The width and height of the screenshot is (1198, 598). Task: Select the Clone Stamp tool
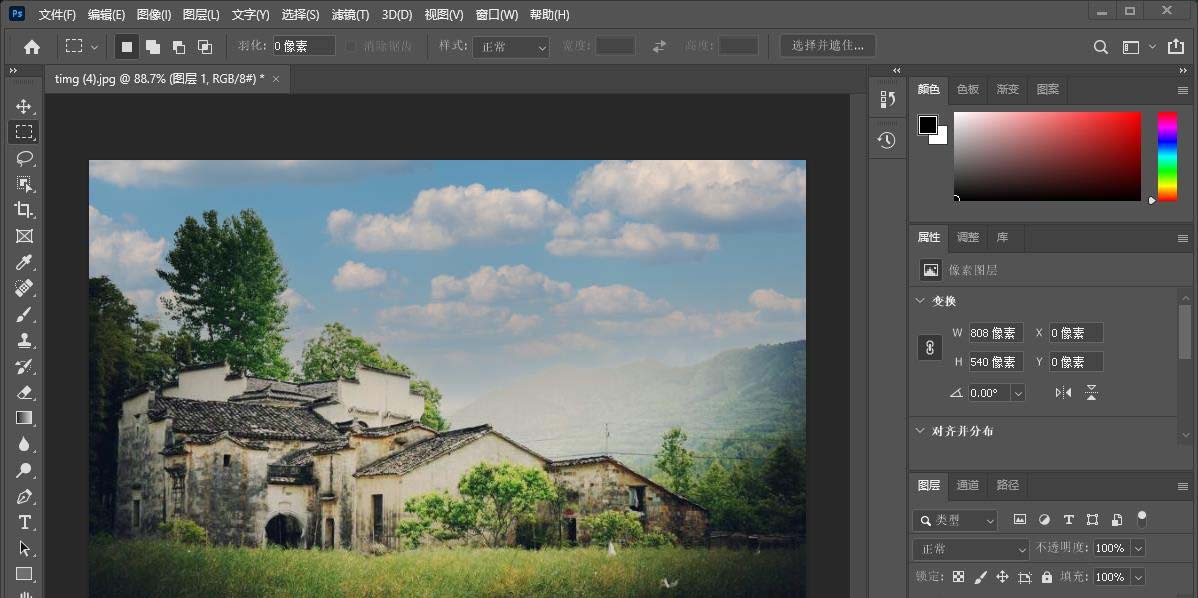(24, 340)
